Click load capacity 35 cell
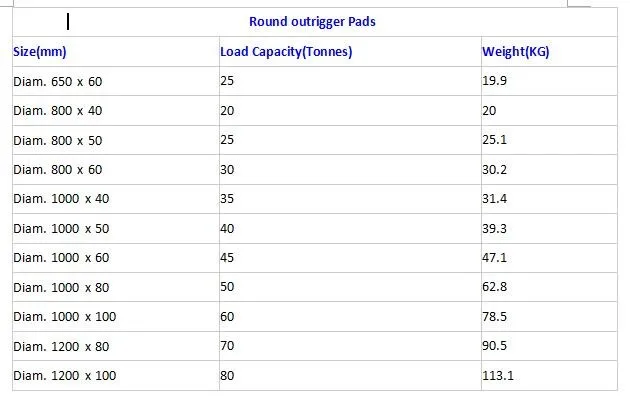The image size is (630, 402). click(227, 199)
